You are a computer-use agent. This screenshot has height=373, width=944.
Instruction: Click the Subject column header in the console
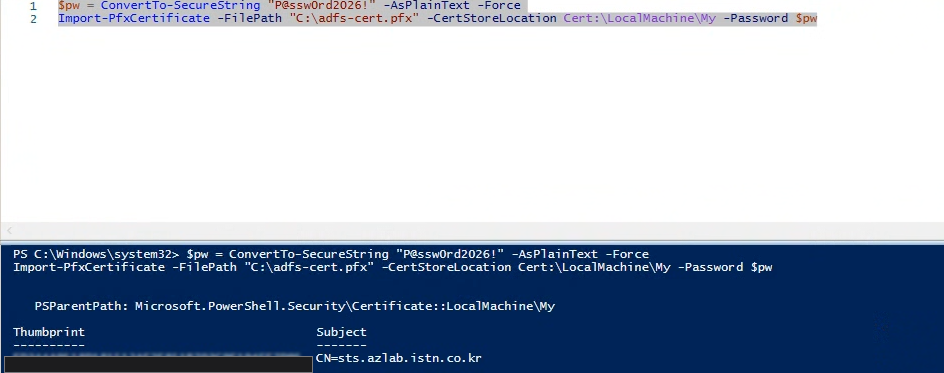tap(341, 332)
